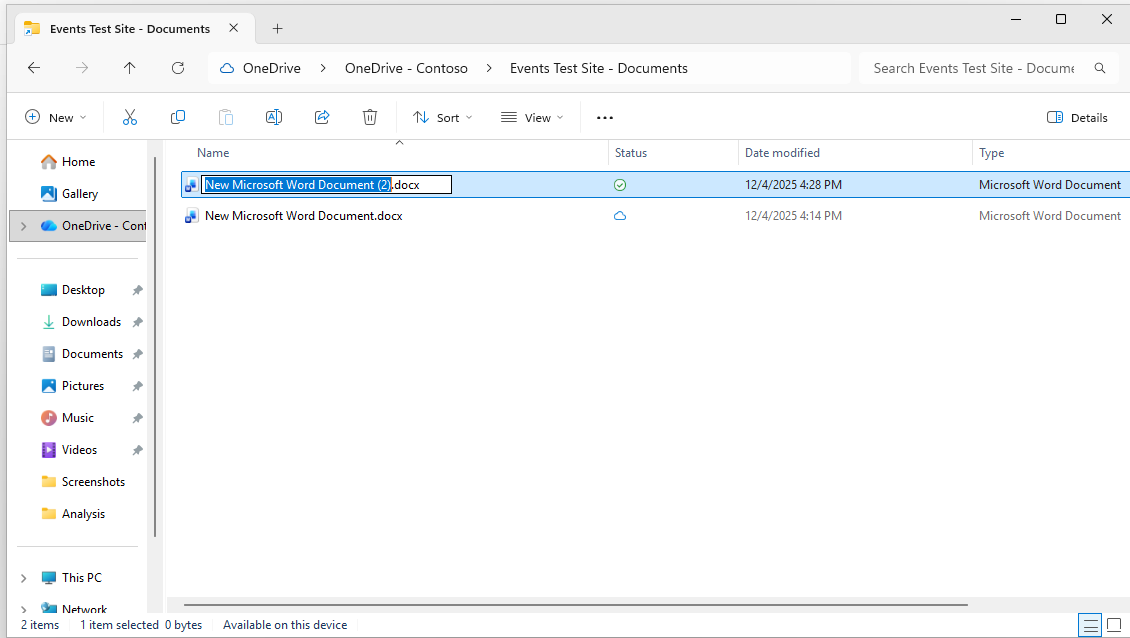Click the Delete trash icon
Screen dimensions: 1130x638
370,118
